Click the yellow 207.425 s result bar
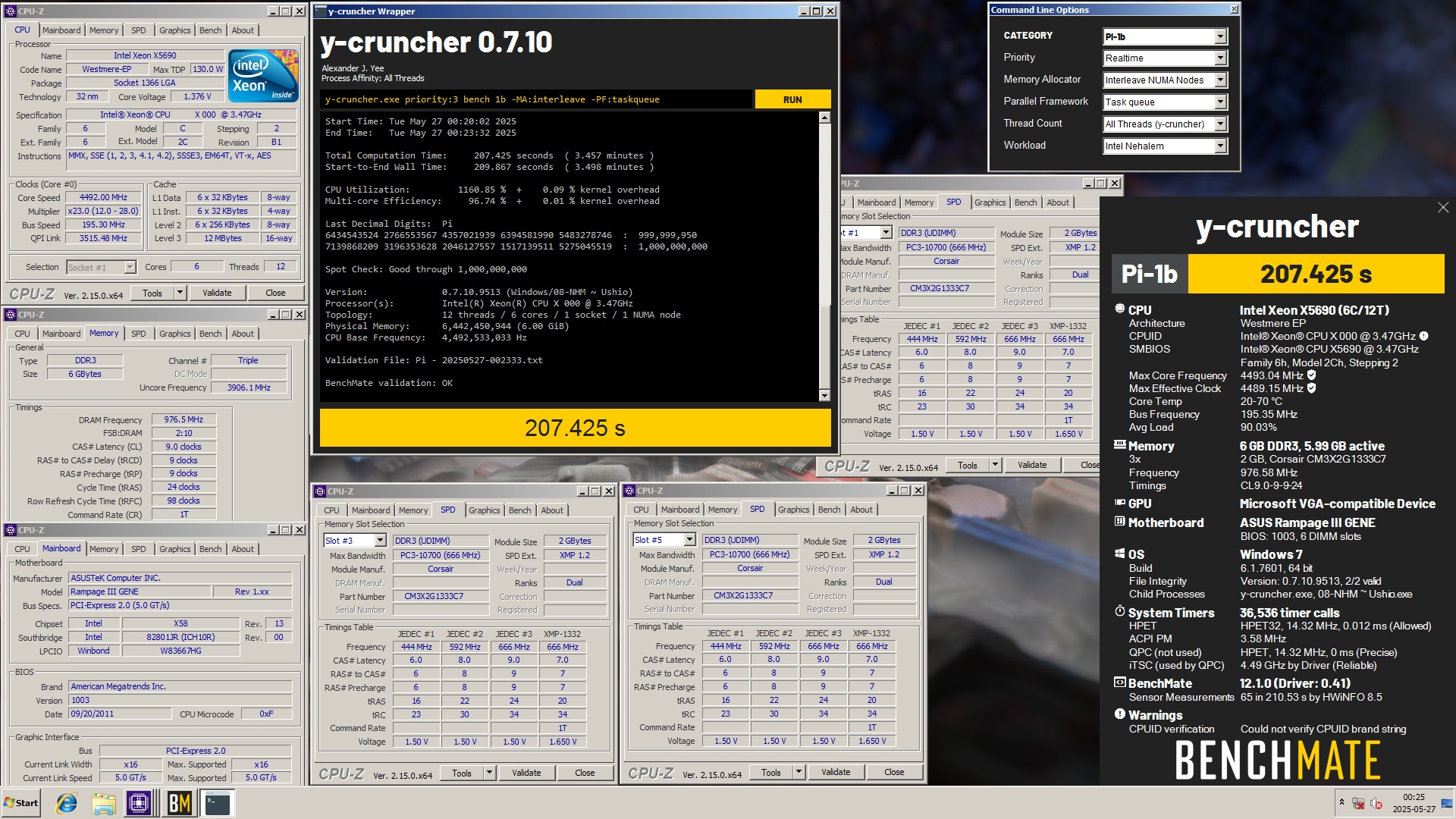Screen dimensions: 1456x819 [575, 428]
